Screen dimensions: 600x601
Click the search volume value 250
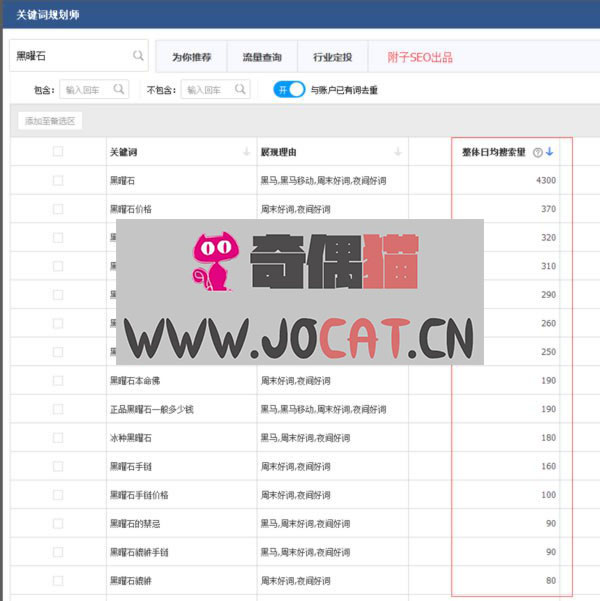coord(548,352)
